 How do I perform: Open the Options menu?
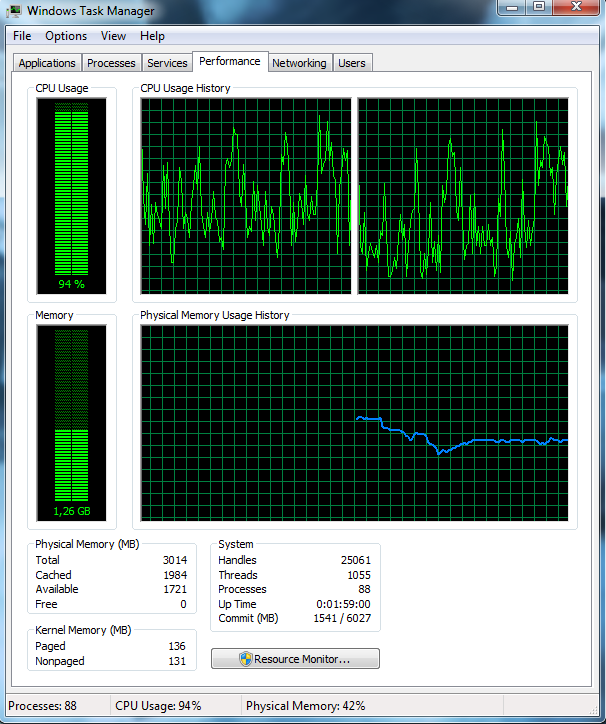[x=66, y=36]
